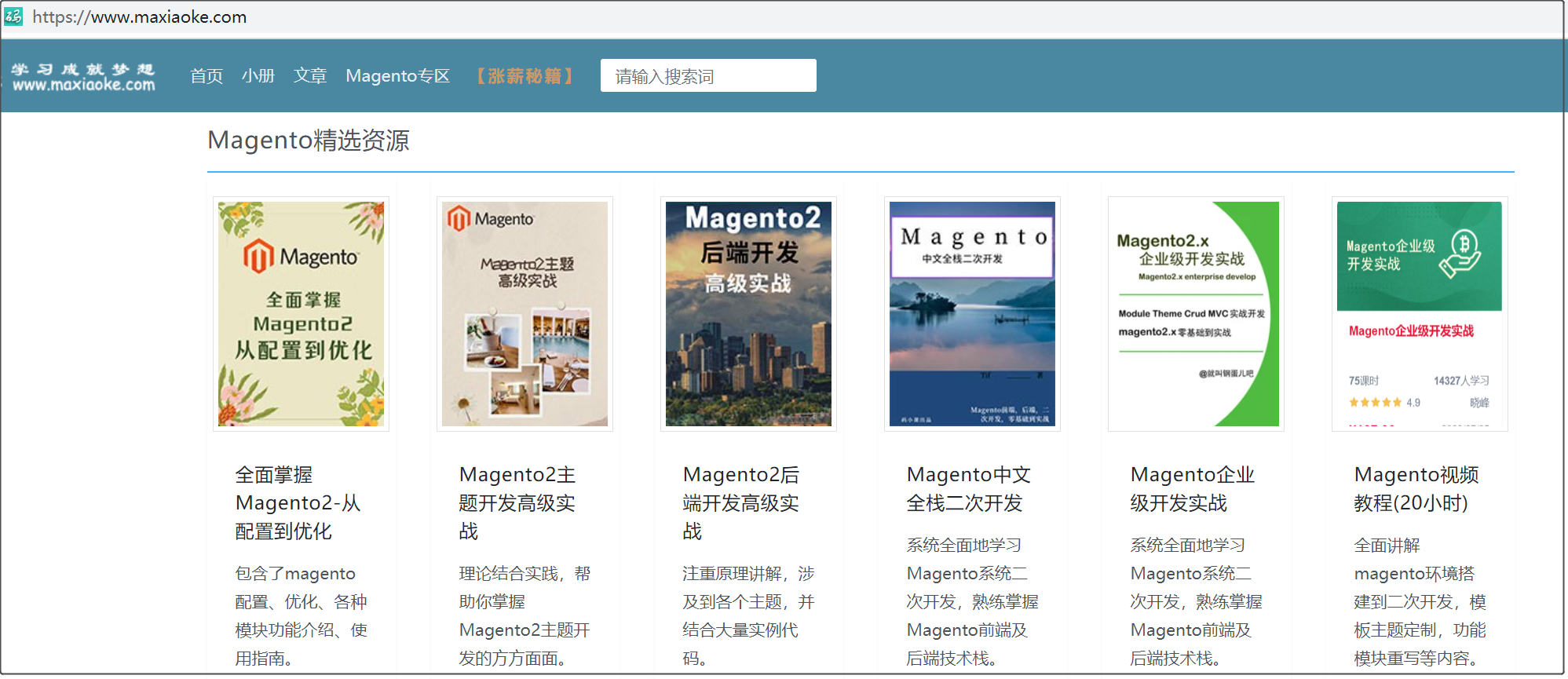The height and width of the screenshot is (679, 1568).
Task: Click description starting 全面讲解magento环境搭建
Action: pos(1420,602)
